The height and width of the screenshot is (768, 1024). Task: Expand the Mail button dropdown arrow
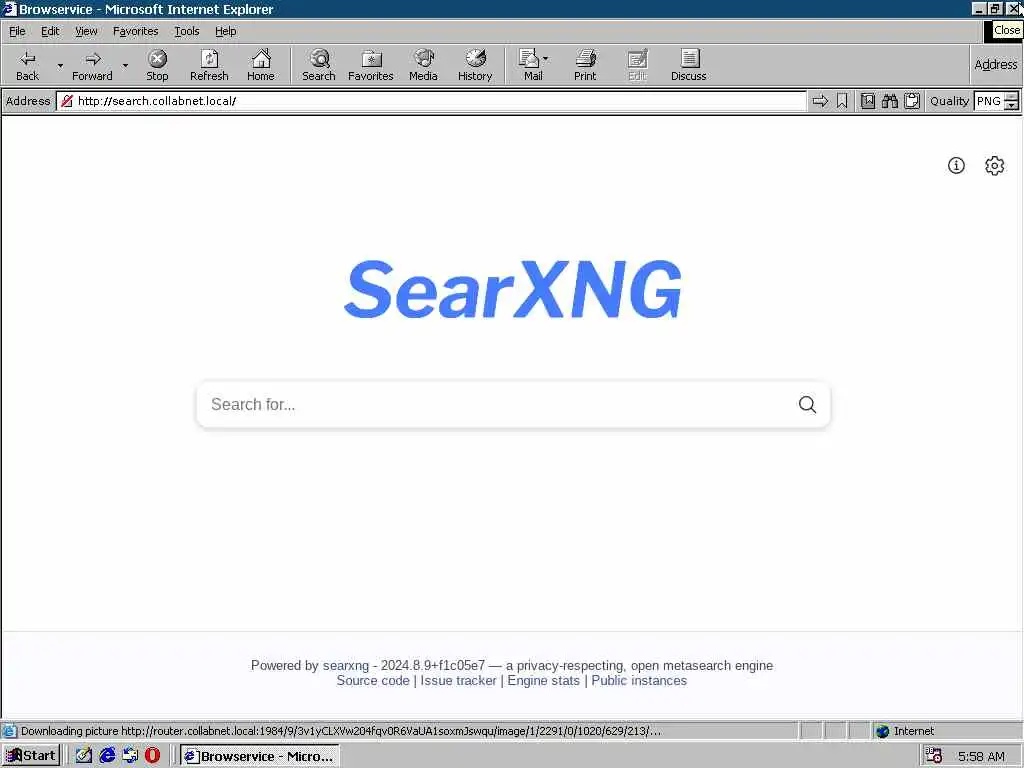coord(545,59)
